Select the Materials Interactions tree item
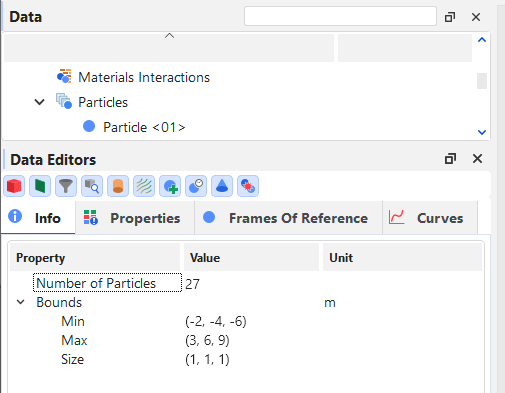505x393 pixels. (144, 77)
